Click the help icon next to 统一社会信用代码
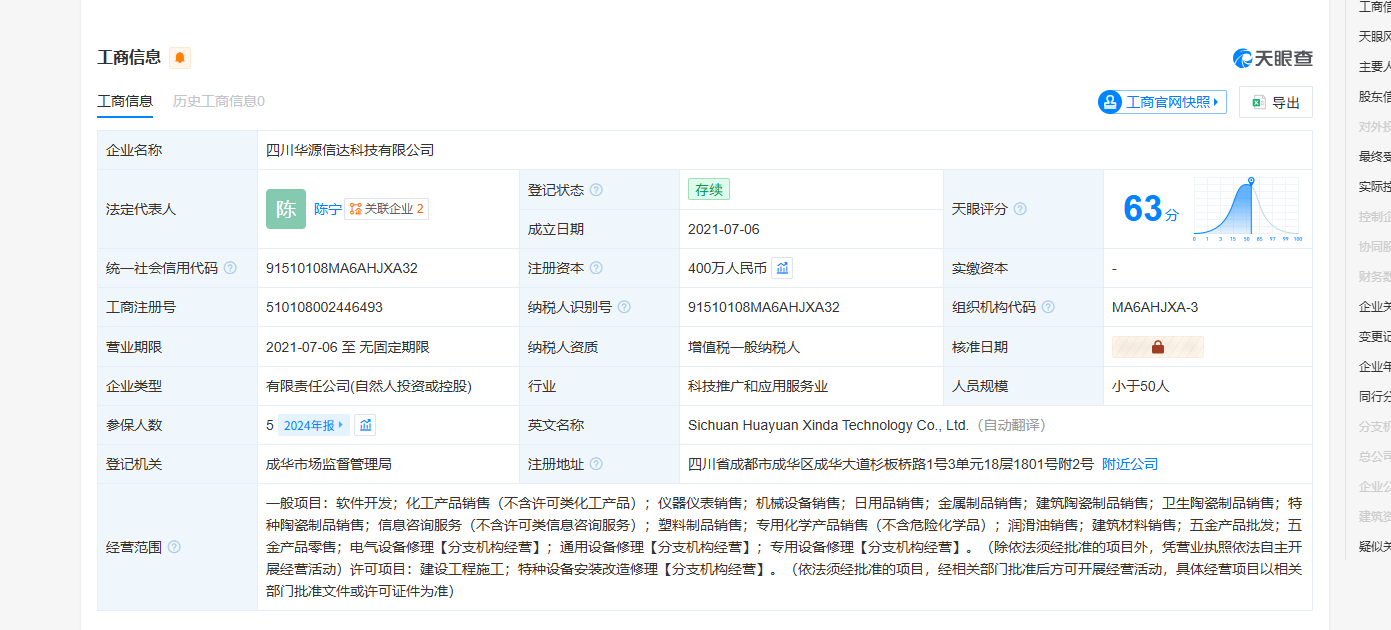This screenshot has width=1391, height=630. pyautogui.click(x=230, y=268)
